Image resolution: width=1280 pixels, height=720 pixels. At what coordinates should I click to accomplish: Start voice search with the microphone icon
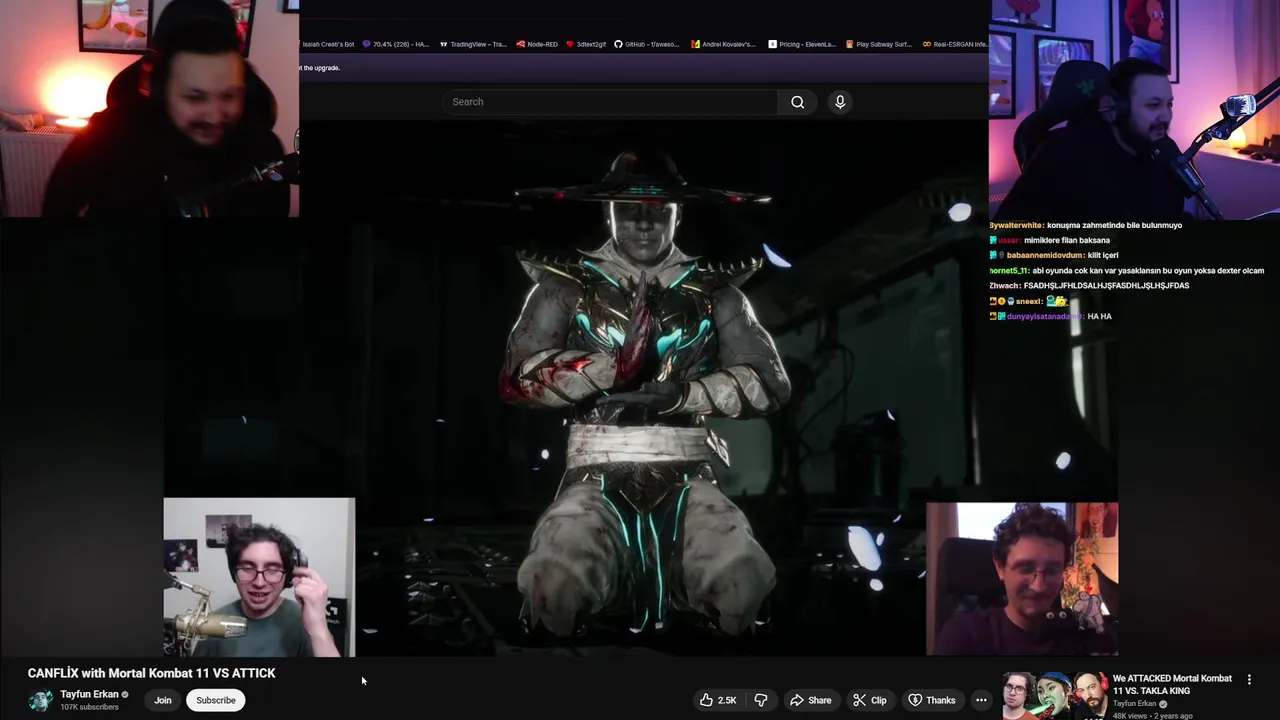840,102
